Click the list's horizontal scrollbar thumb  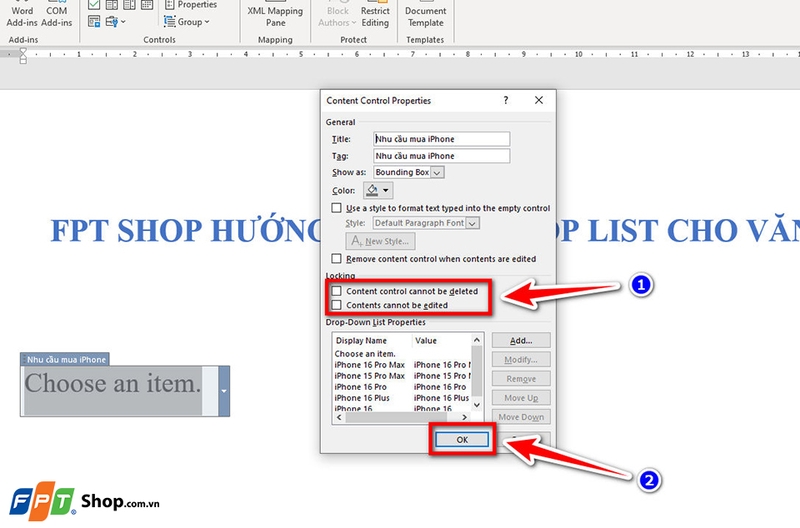(395, 417)
